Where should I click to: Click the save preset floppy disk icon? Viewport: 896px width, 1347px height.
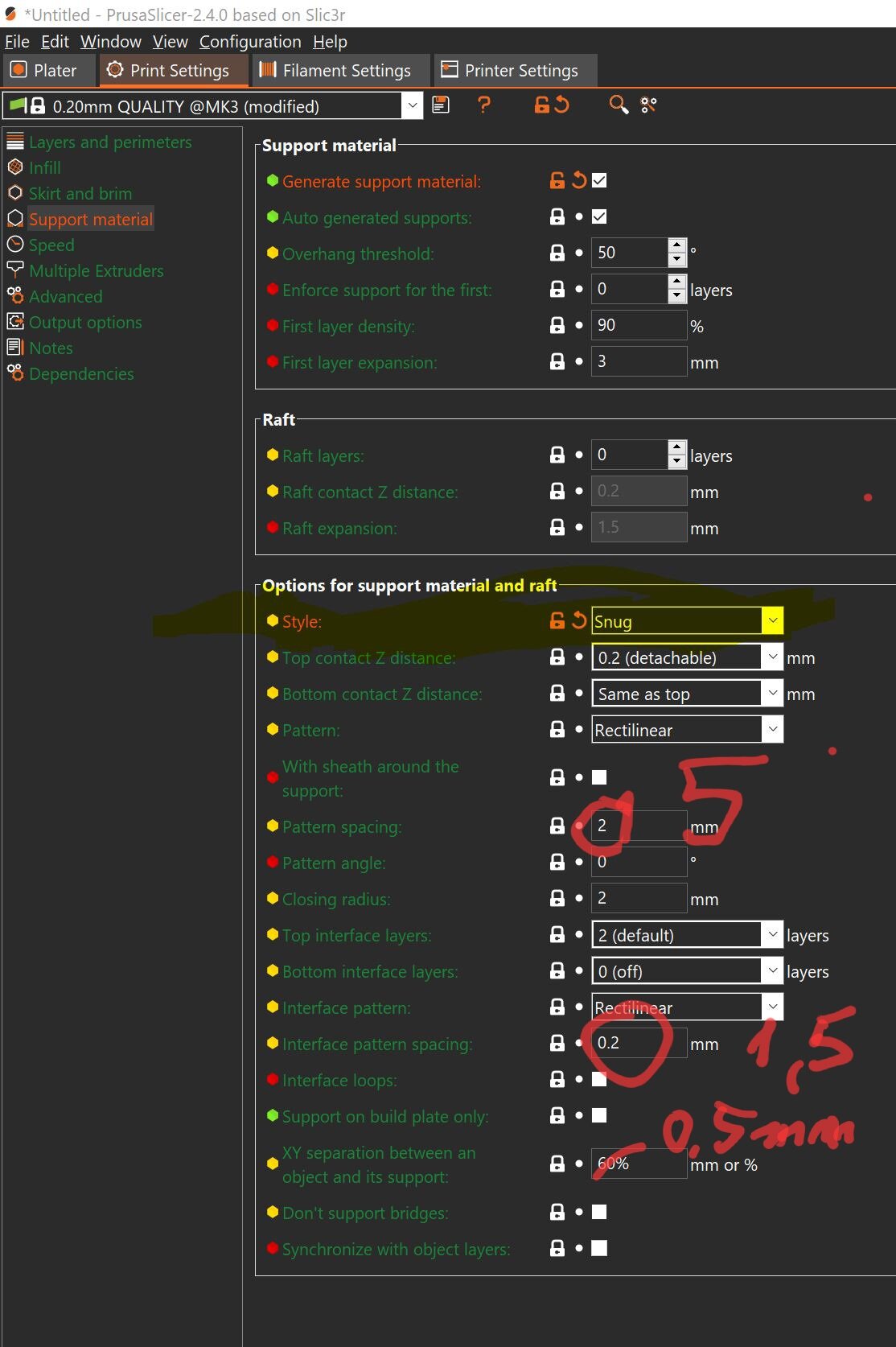click(441, 105)
